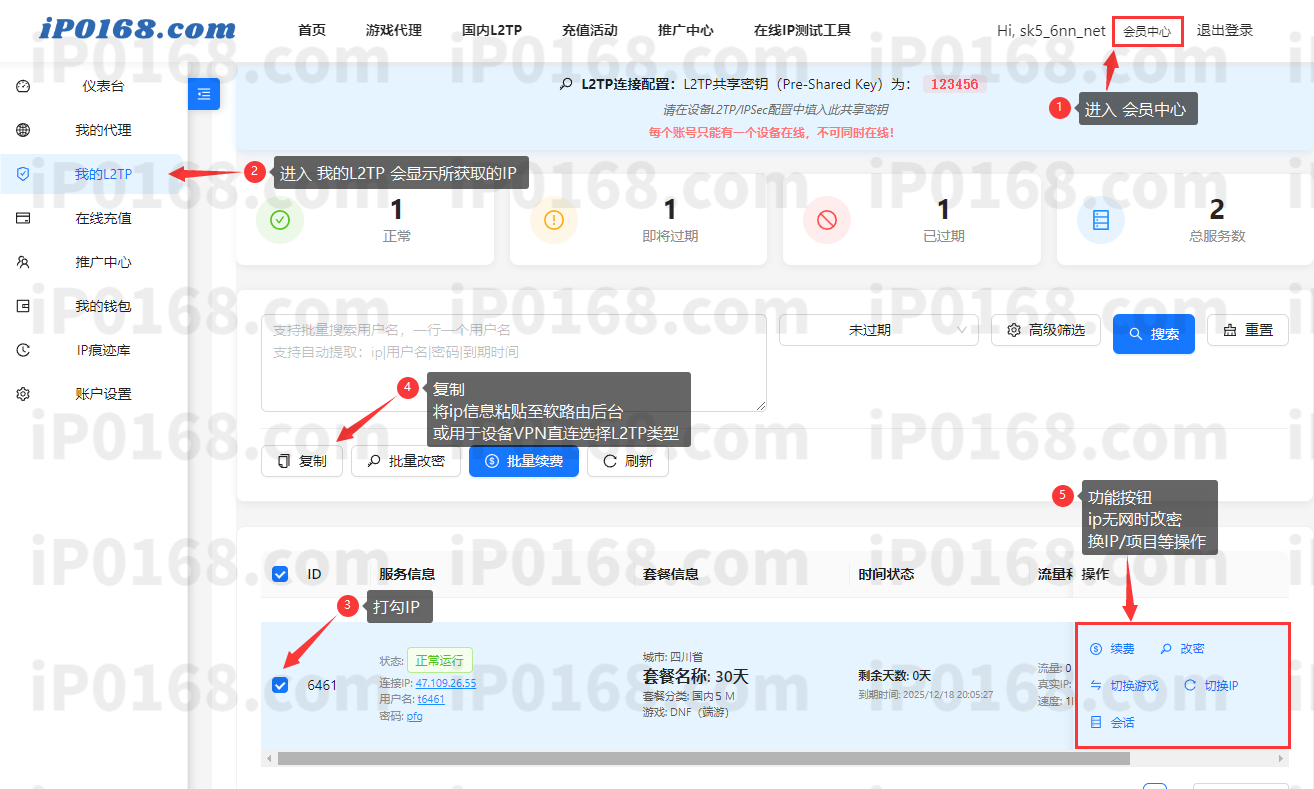Open 我的钱包 wallet icon in sidebar

coord(22,305)
